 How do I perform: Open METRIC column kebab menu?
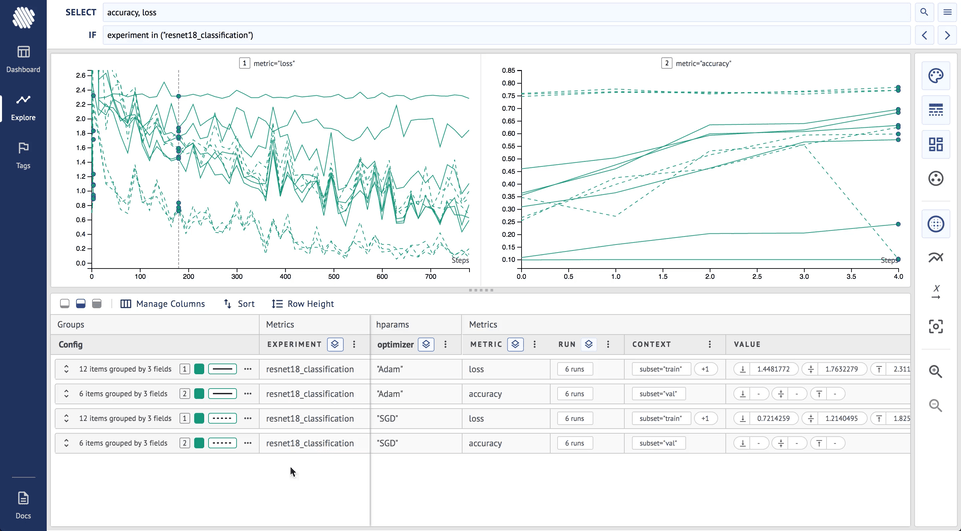534,345
